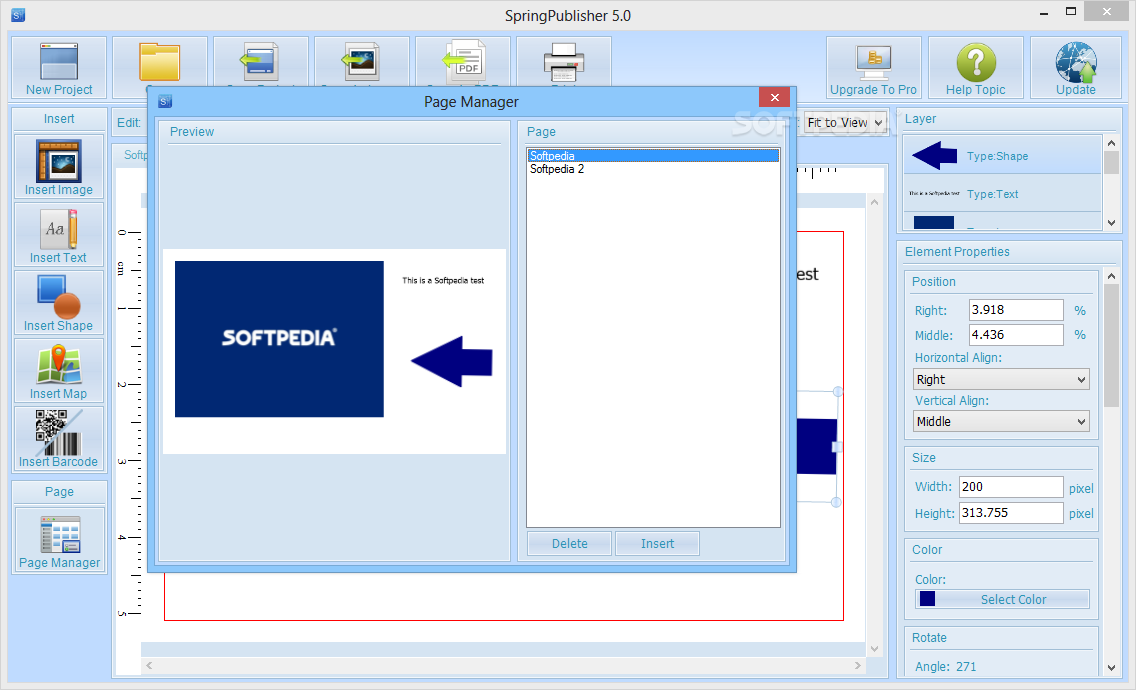Select page 'Softpedia 2' in list
Image resolution: width=1136 pixels, height=690 pixels.
(653, 169)
